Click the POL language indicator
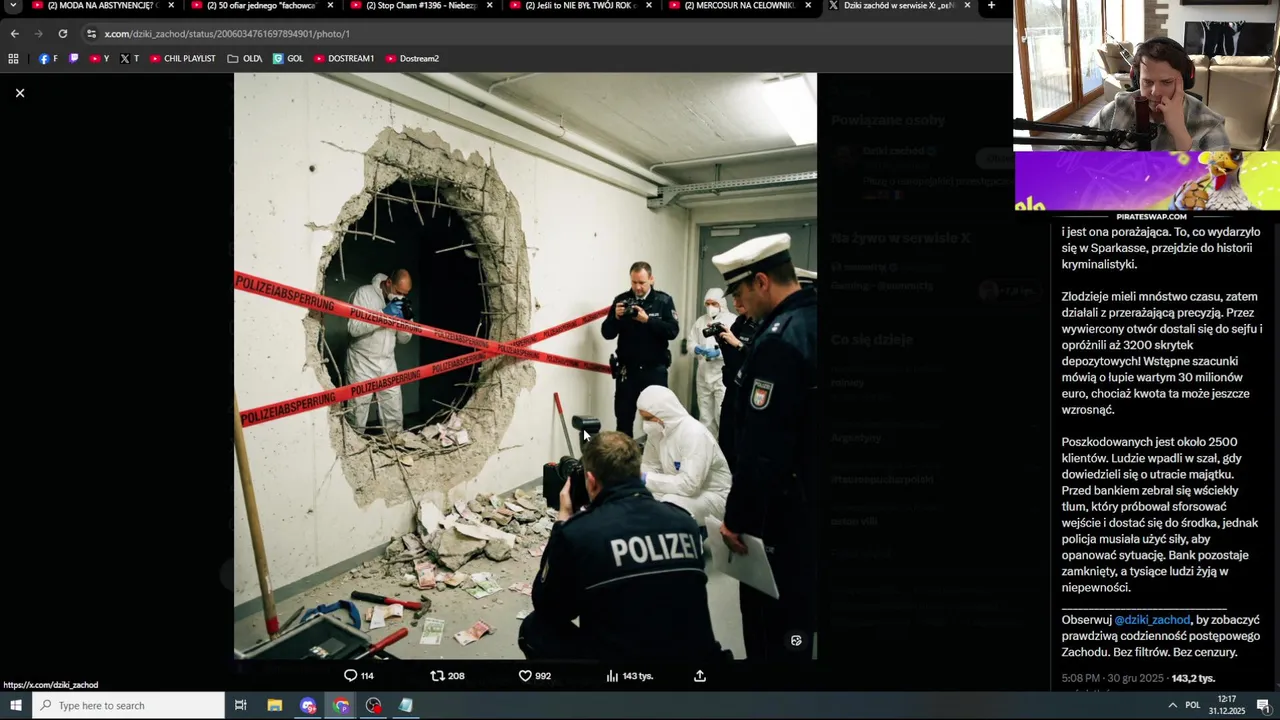This screenshot has height=720, width=1280. [x=1193, y=706]
